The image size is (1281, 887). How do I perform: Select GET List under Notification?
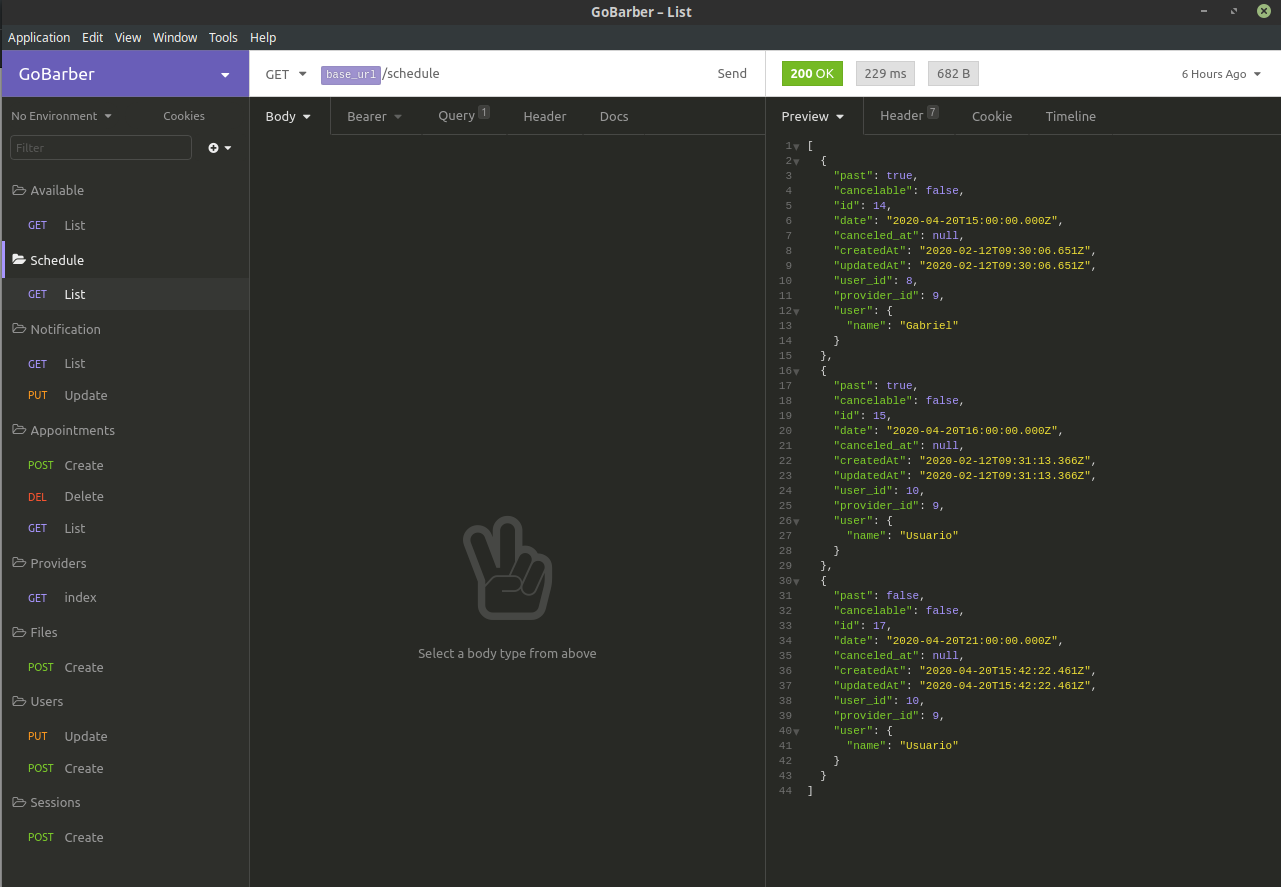point(125,364)
